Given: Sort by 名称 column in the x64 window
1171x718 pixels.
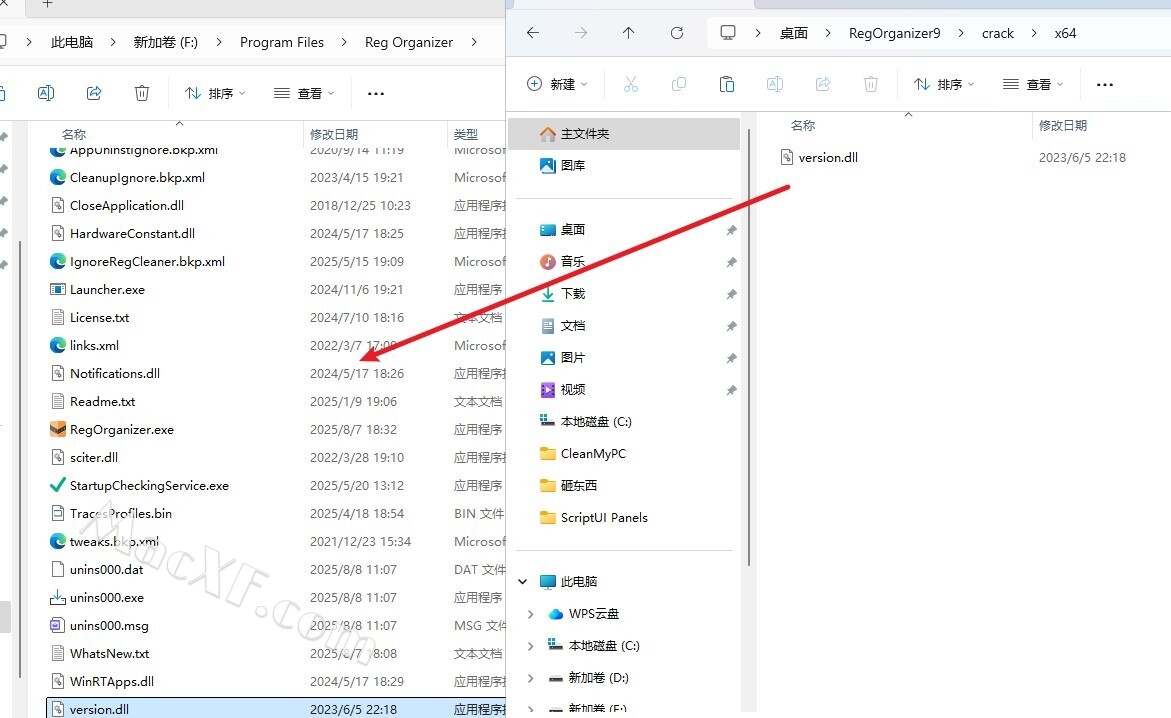Looking at the screenshot, I should [803, 126].
